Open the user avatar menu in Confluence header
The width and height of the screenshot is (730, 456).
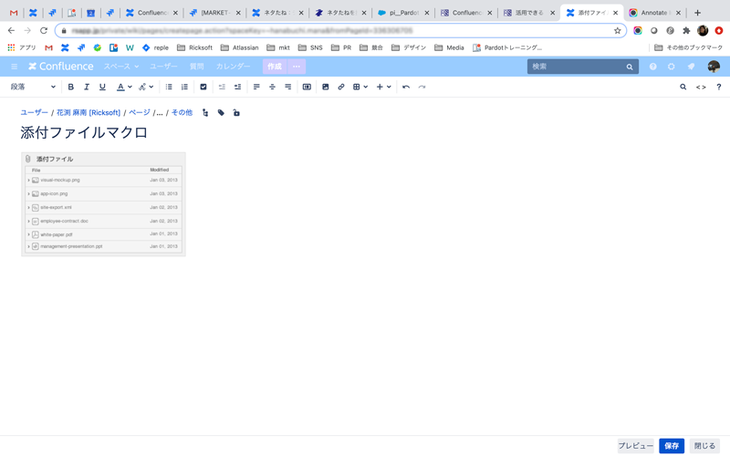pos(714,67)
